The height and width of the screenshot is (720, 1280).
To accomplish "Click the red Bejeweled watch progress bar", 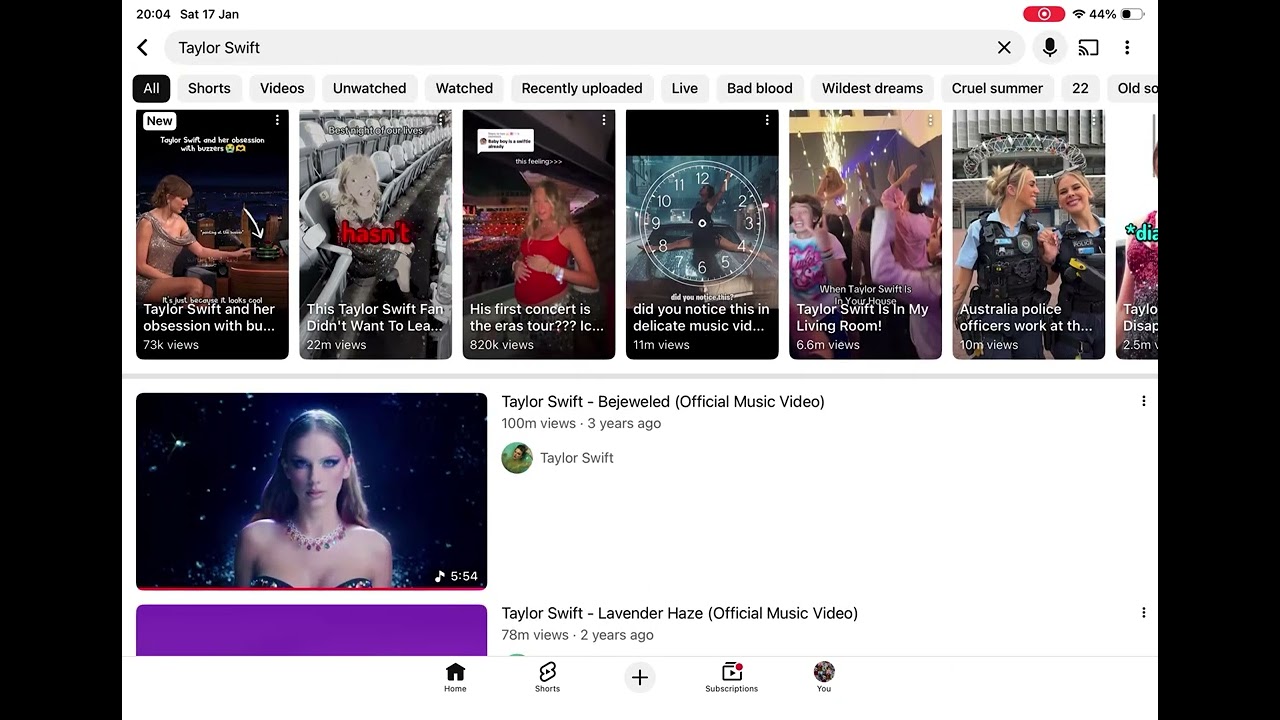I will click(x=311, y=588).
